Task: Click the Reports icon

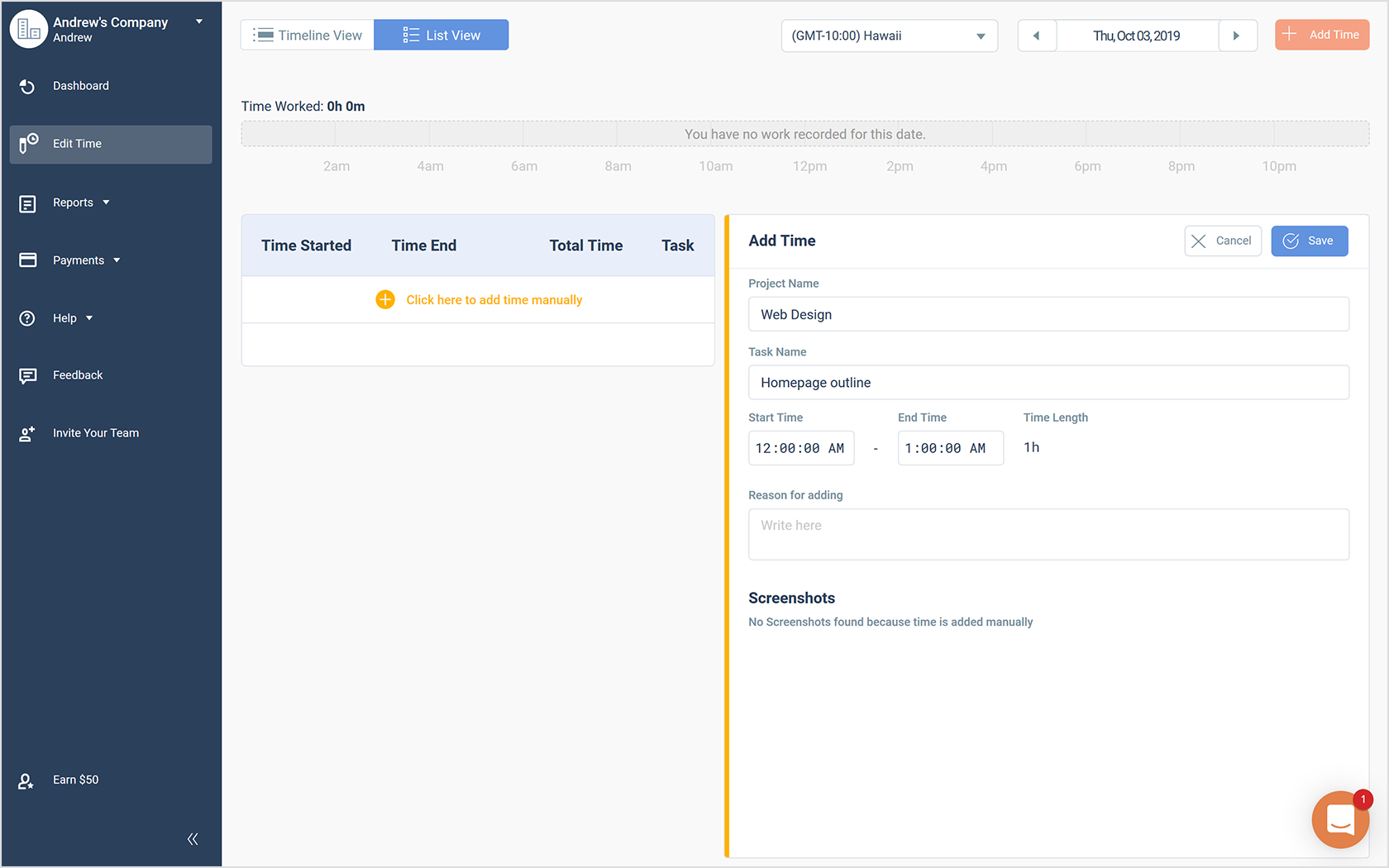Action: click(x=27, y=203)
